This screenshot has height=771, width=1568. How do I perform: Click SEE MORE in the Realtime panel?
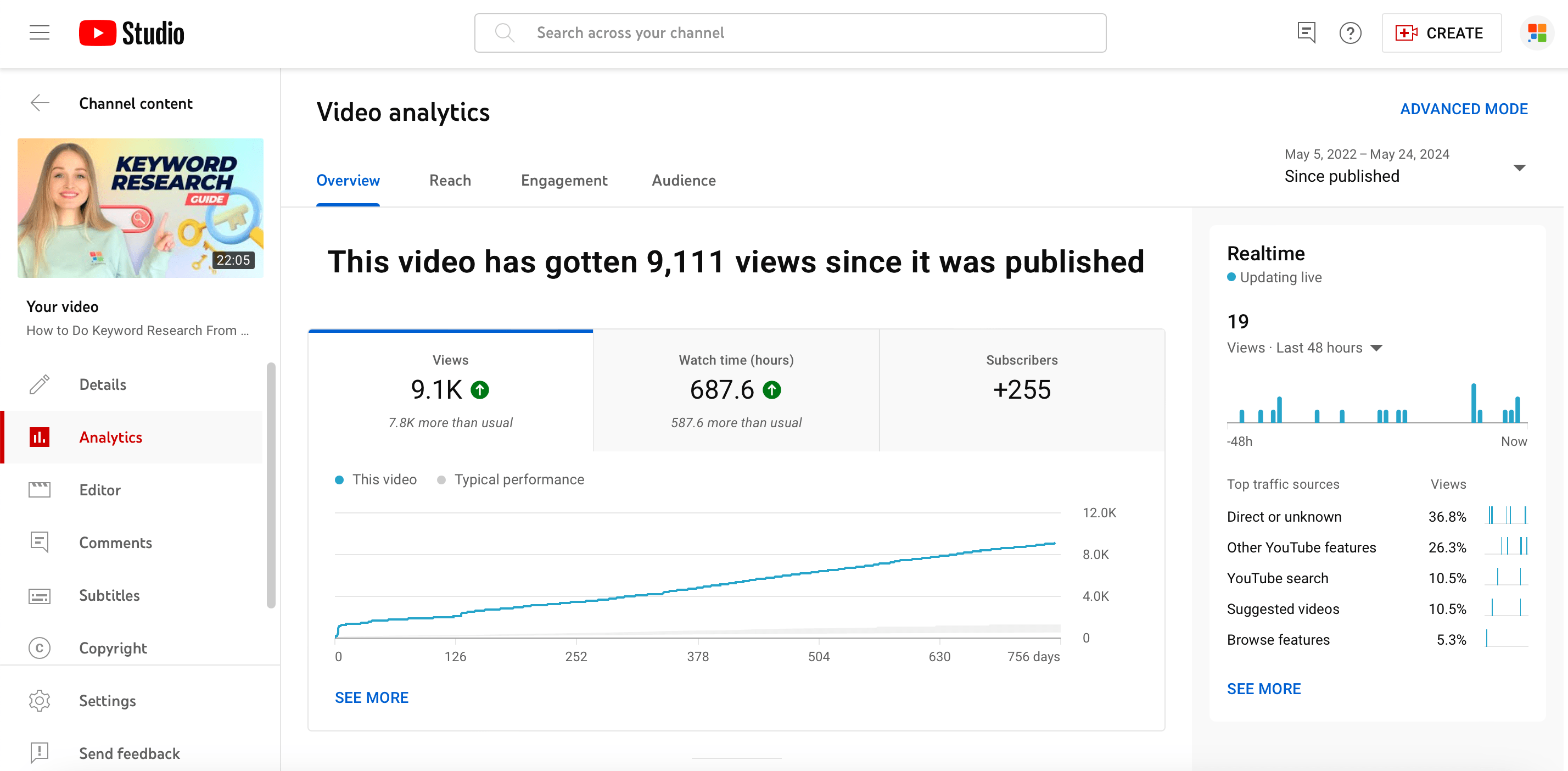pyautogui.click(x=1264, y=688)
